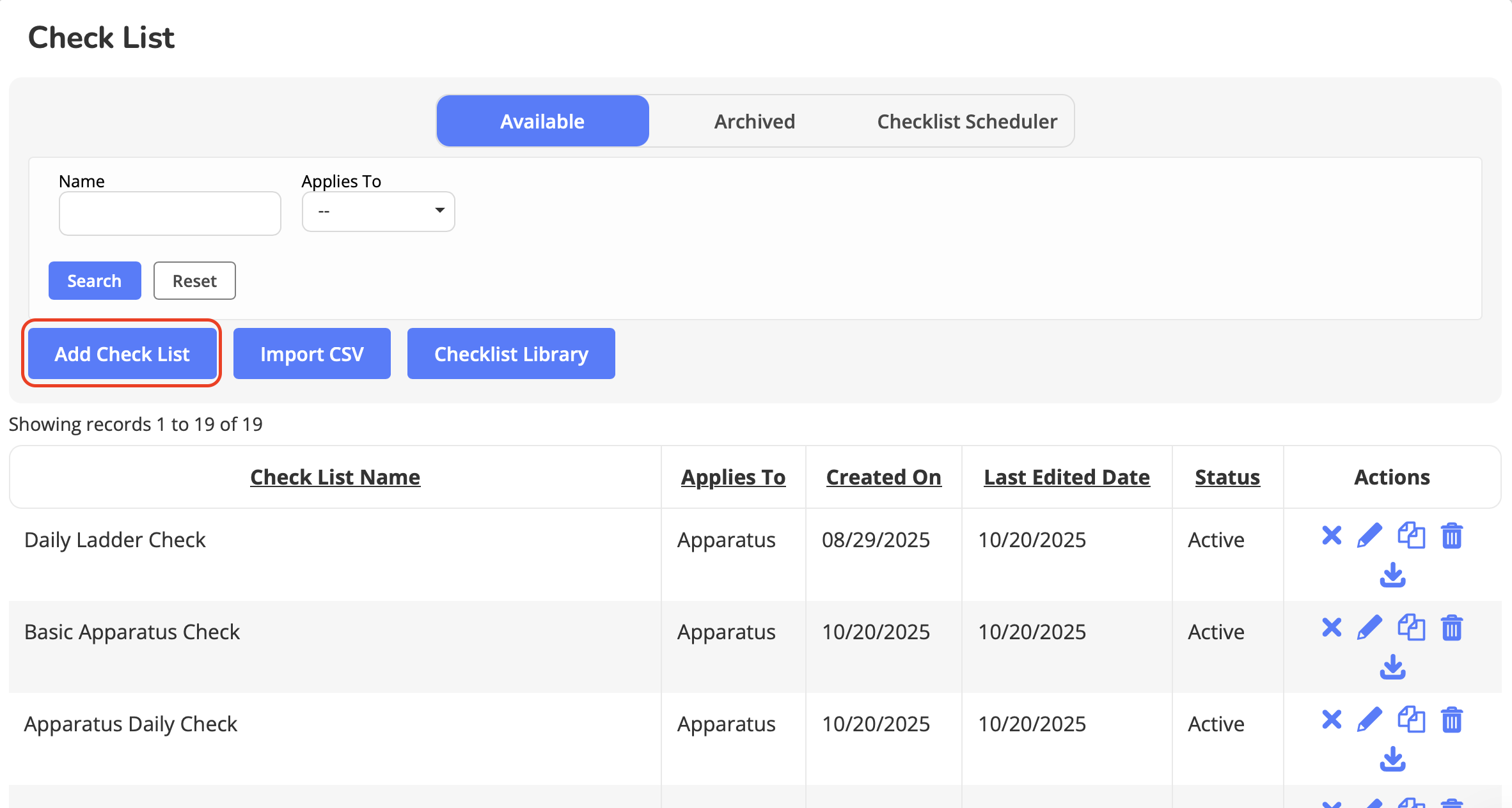1512x808 pixels.
Task: Click the Name search input field
Action: (x=169, y=214)
